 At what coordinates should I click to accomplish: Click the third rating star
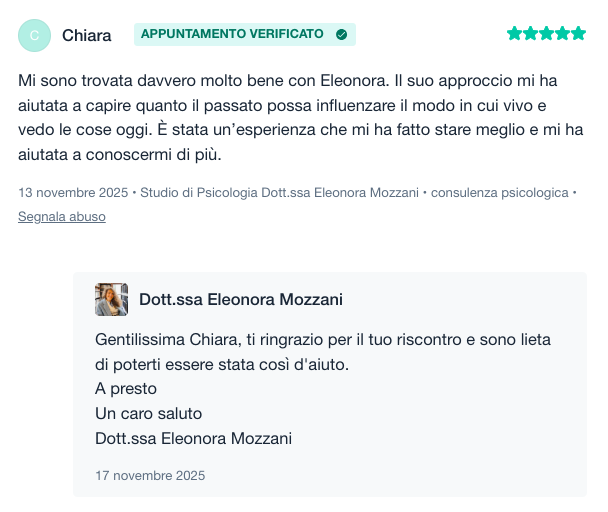[546, 34]
